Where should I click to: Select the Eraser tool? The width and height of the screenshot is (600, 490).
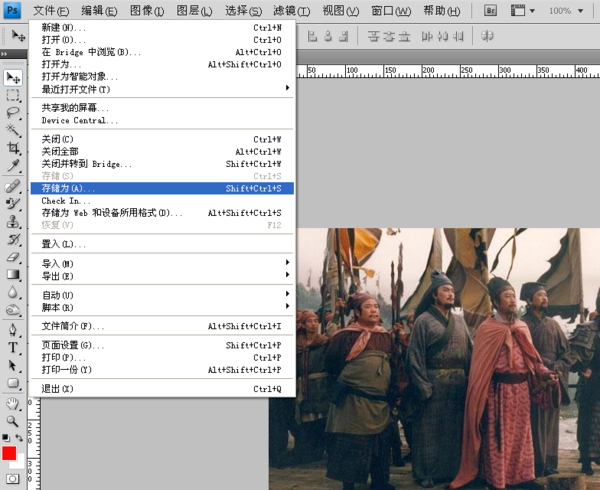13,257
